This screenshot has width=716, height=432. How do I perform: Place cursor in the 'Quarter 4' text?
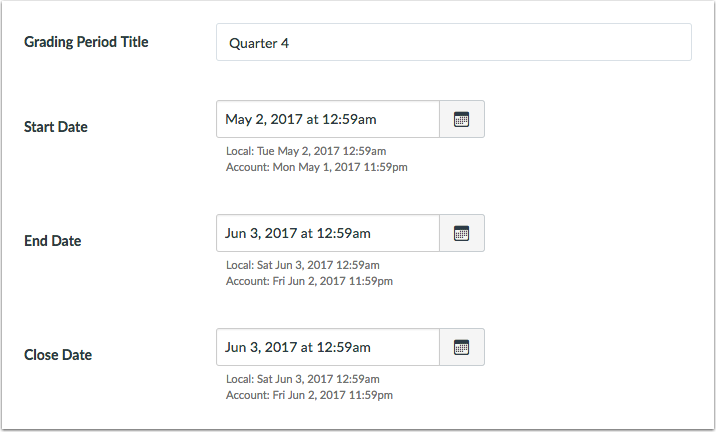click(x=259, y=43)
